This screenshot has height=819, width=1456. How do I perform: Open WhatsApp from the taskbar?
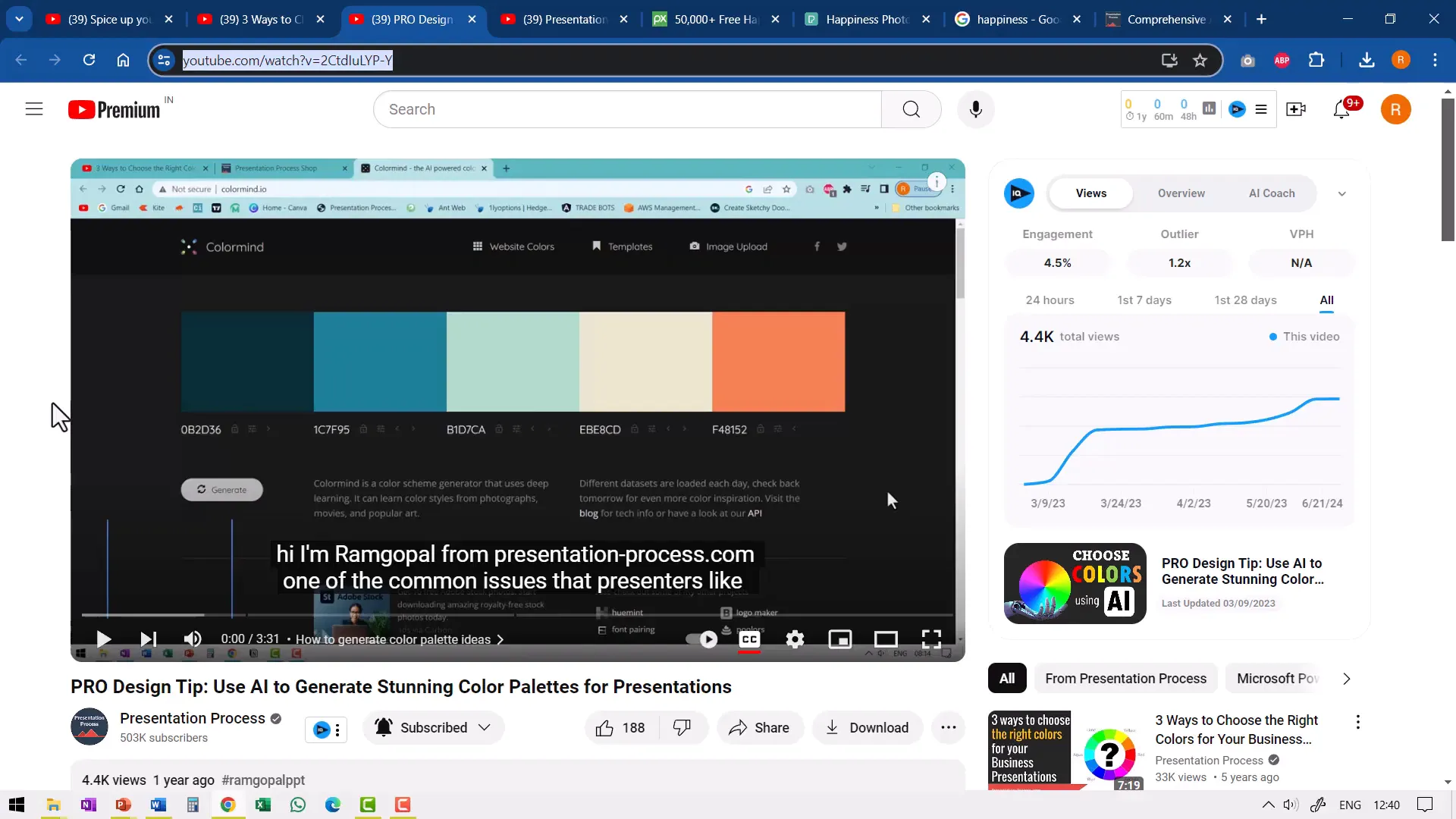coord(298,805)
